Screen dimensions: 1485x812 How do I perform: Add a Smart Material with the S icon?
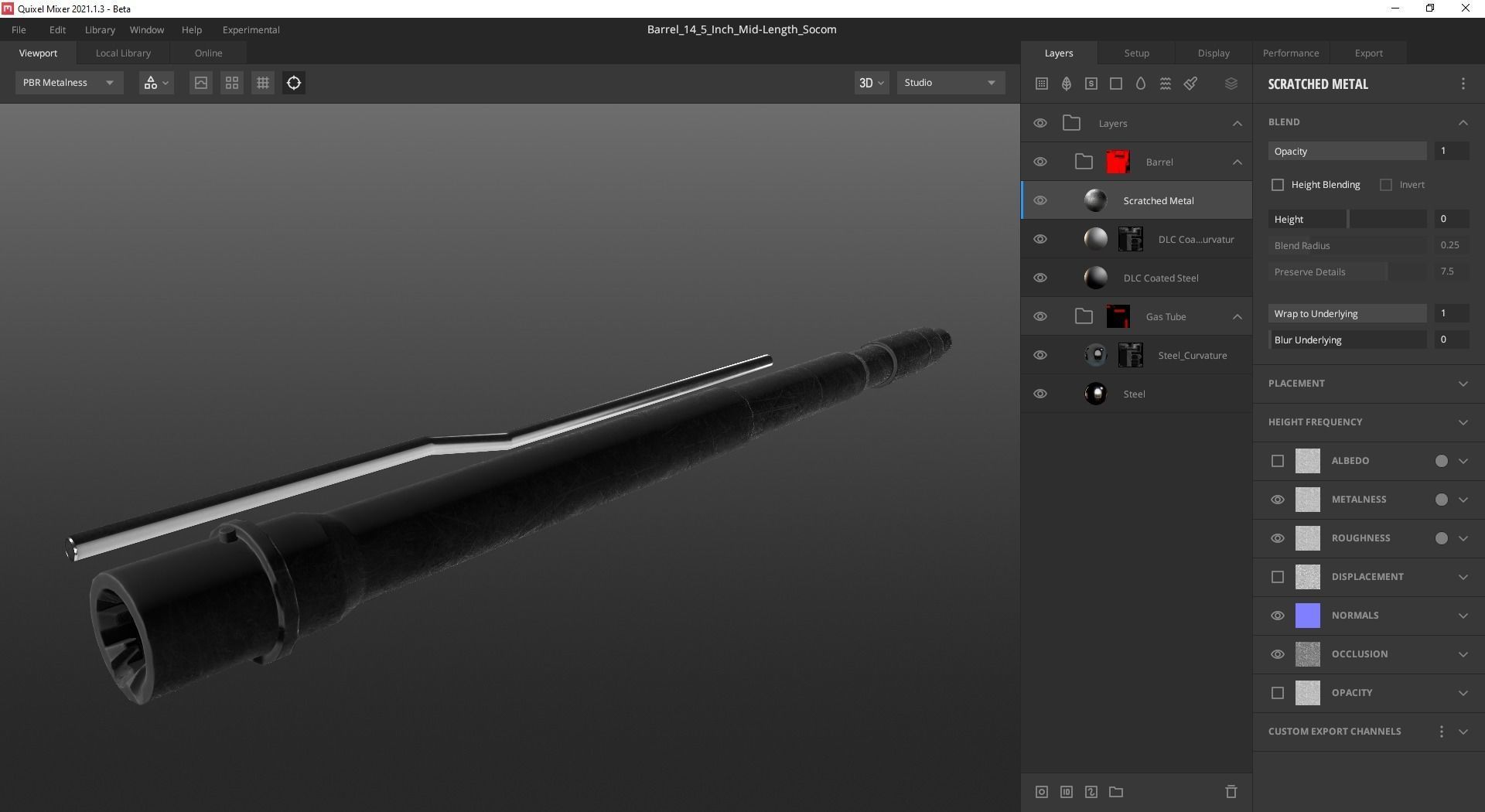pyautogui.click(x=1091, y=83)
